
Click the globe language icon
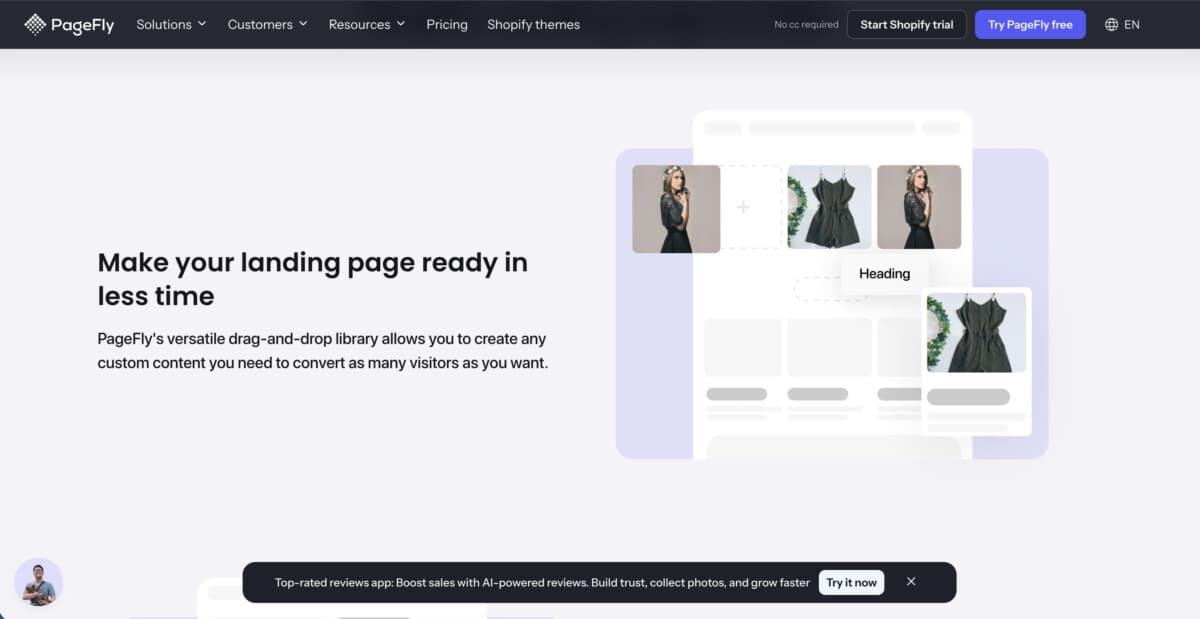(1111, 24)
